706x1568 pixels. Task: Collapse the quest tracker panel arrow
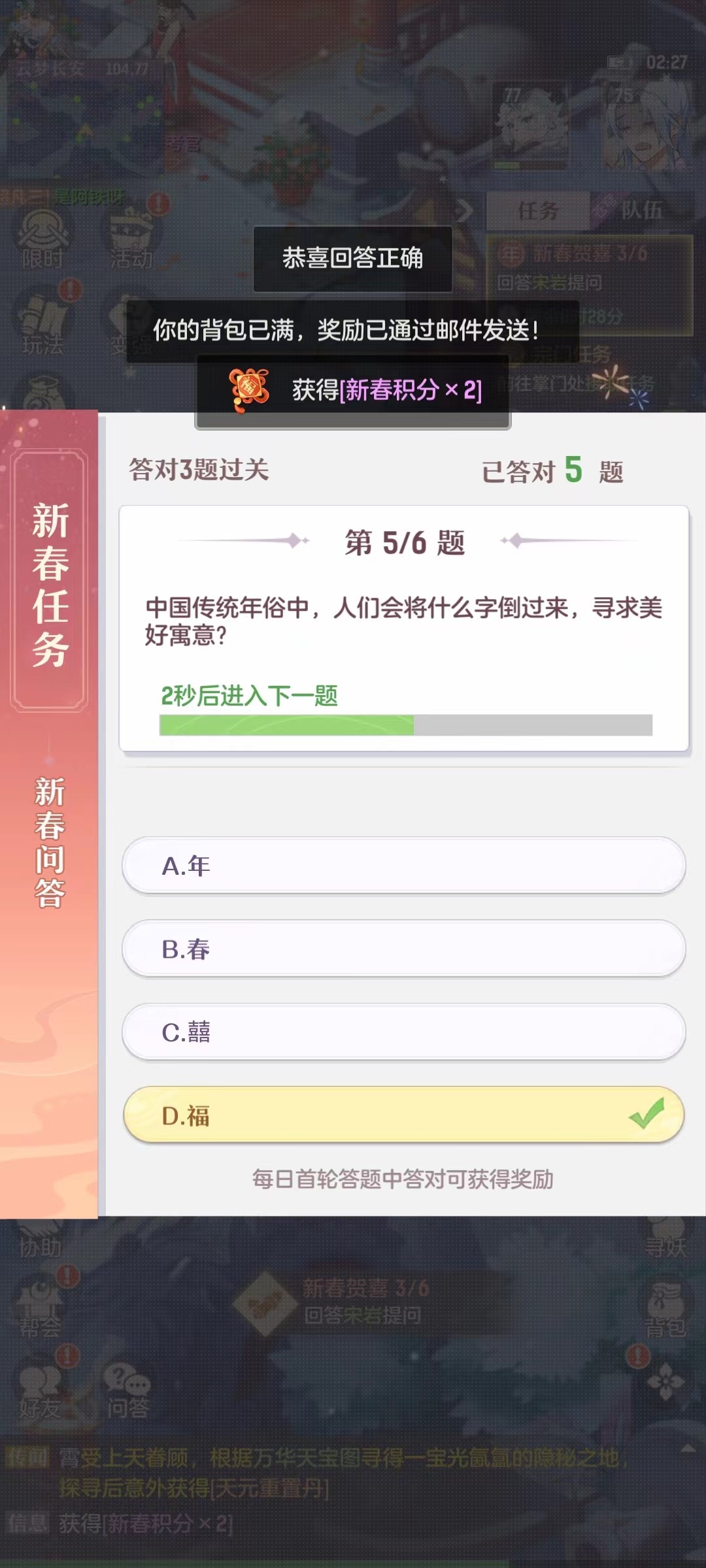464,210
